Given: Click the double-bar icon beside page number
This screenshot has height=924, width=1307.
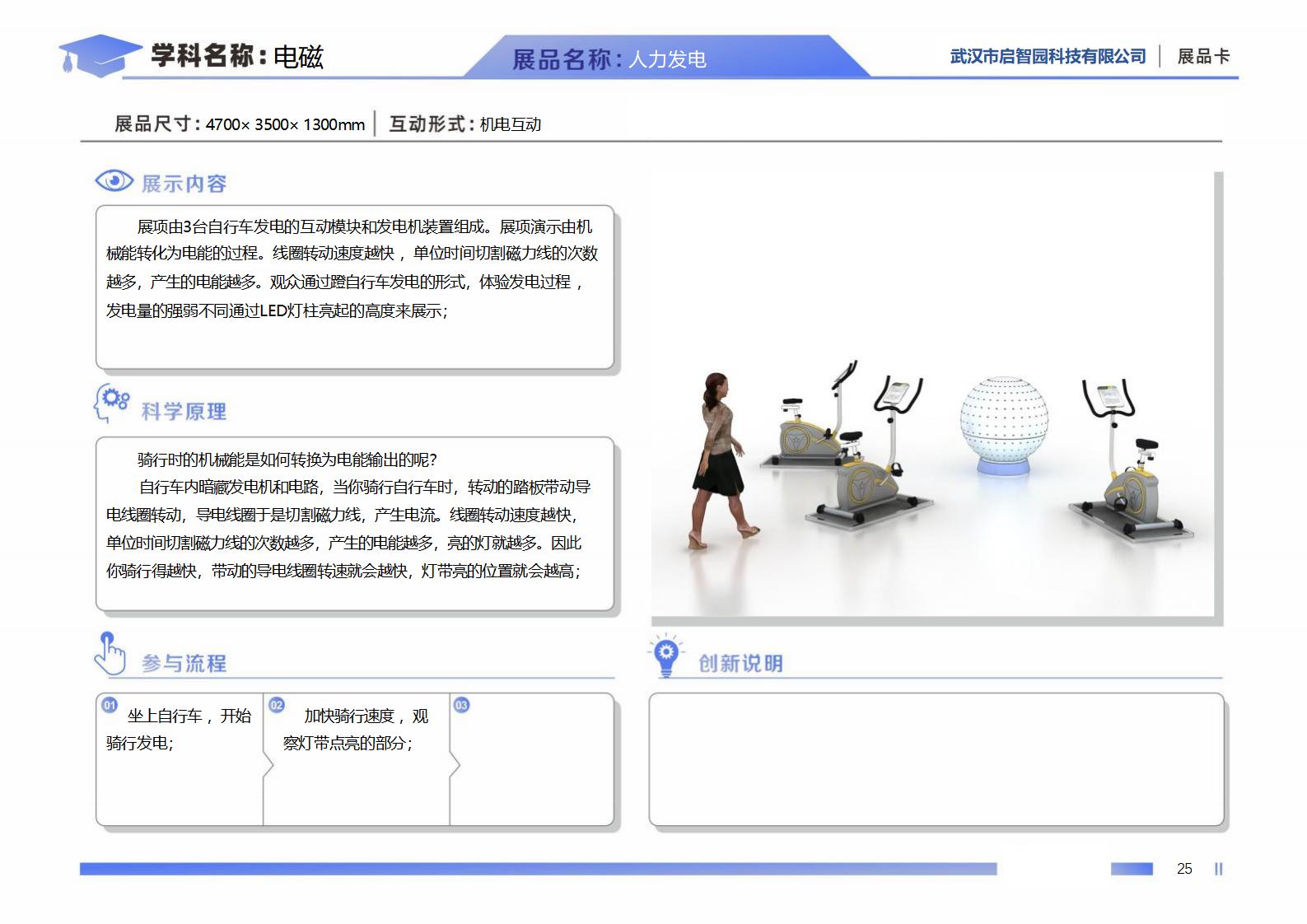Looking at the screenshot, I should [x=1219, y=869].
